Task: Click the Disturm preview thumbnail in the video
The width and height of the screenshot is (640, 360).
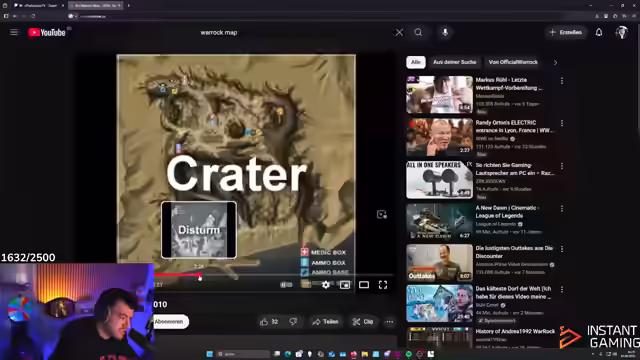Action: pyautogui.click(x=199, y=230)
